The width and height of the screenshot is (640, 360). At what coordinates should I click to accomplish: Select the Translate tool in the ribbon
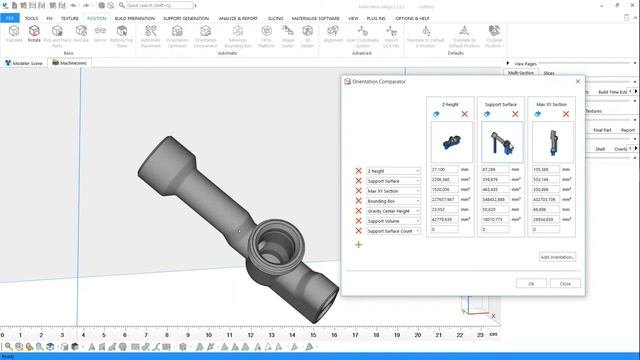click(14, 34)
